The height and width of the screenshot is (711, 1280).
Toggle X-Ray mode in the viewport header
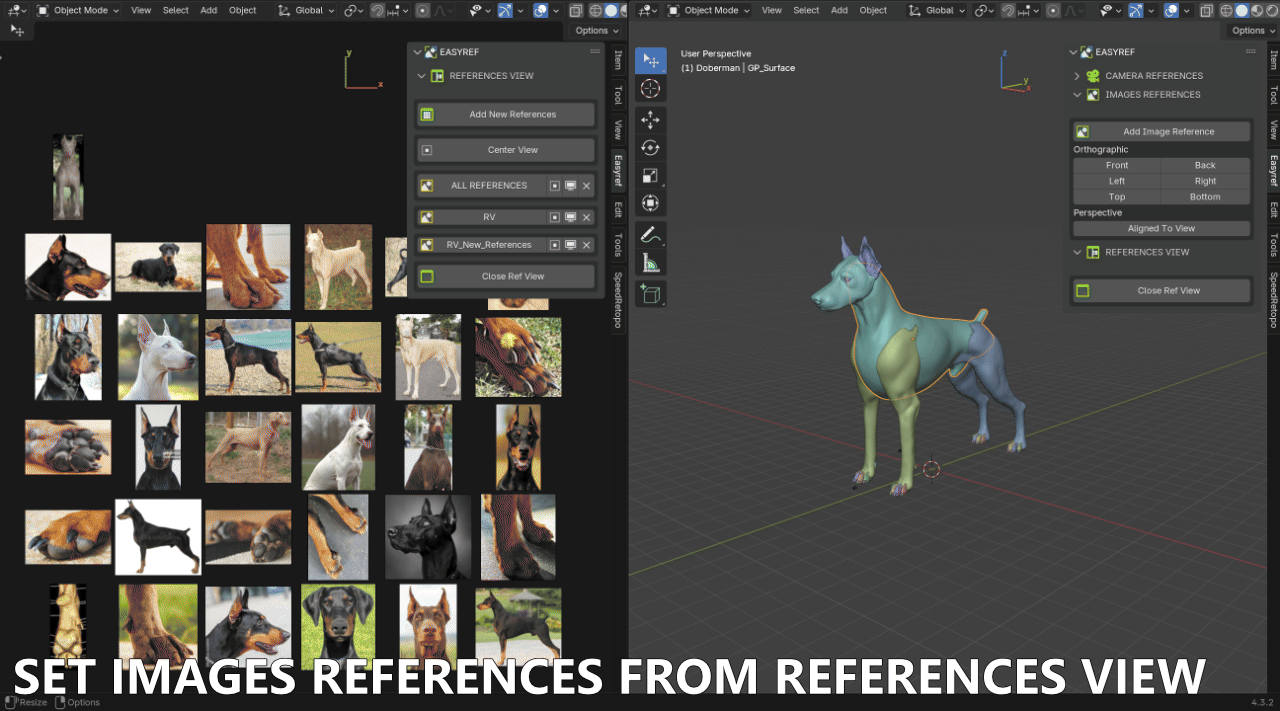(1208, 10)
